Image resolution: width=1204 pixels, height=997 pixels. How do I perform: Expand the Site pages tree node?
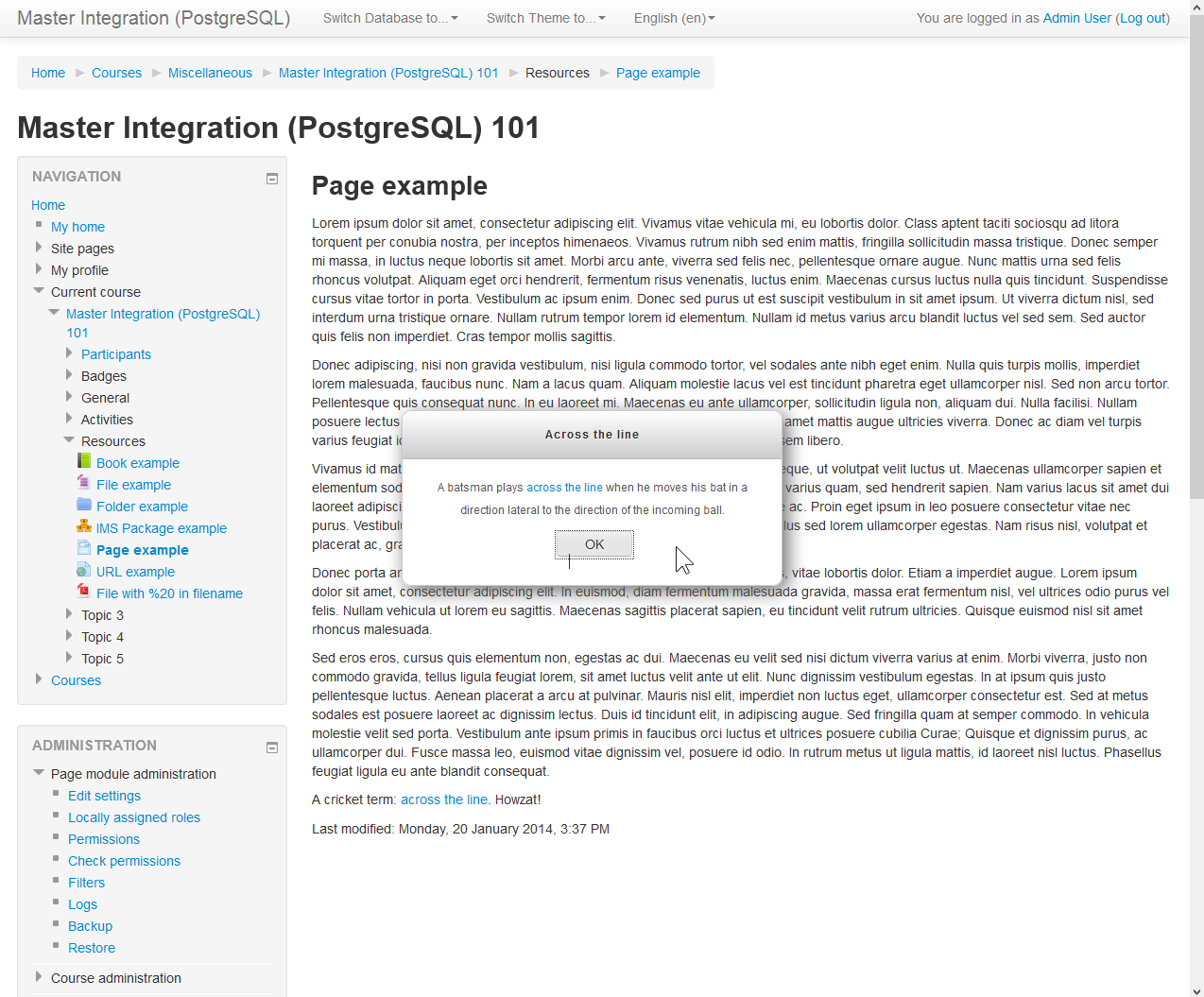tap(39, 248)
